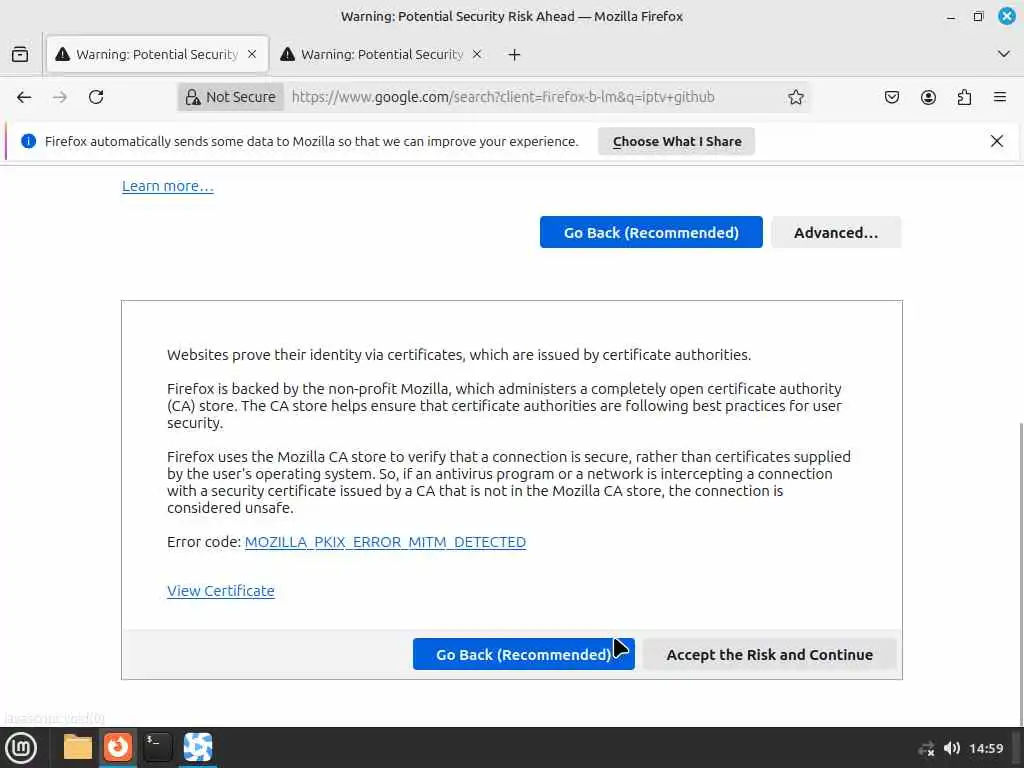
Task: Click the warning triangle icon on first tab
Action: 63,54
